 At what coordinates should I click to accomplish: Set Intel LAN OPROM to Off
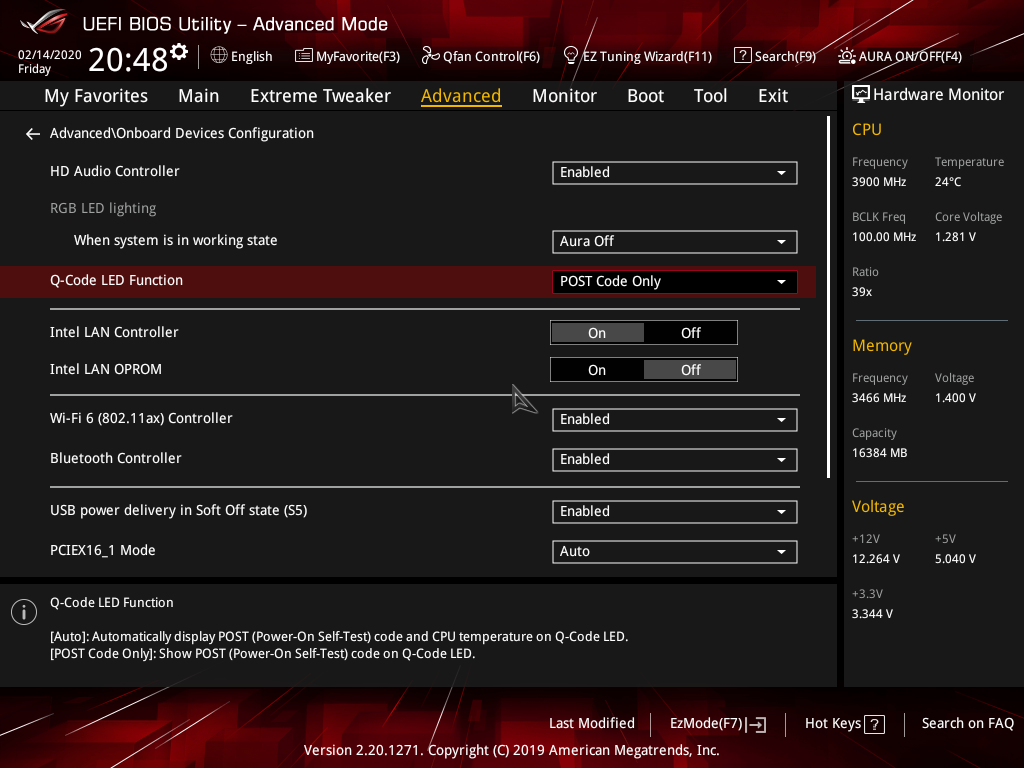pos(690,370)
